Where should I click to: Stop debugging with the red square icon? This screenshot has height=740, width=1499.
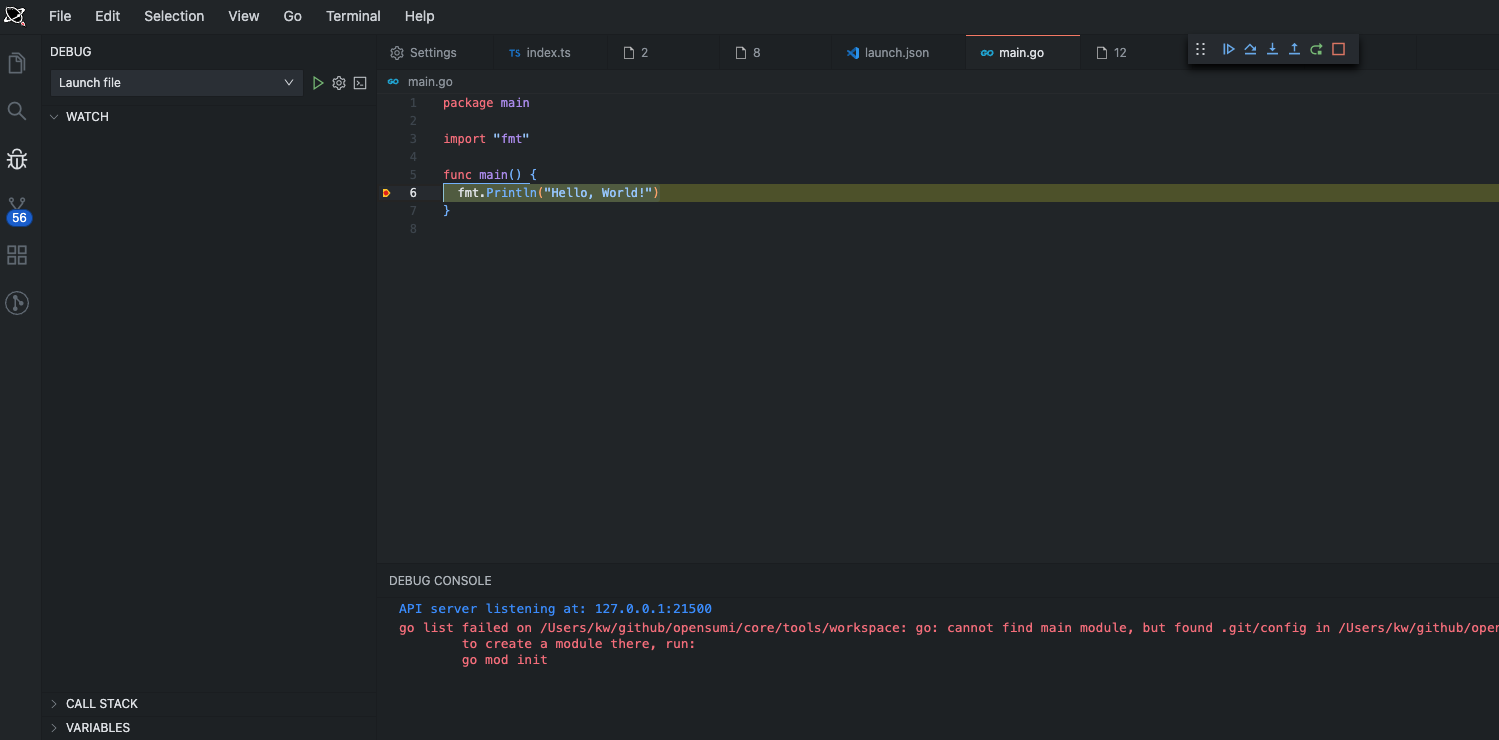[x=1339, y=48]
